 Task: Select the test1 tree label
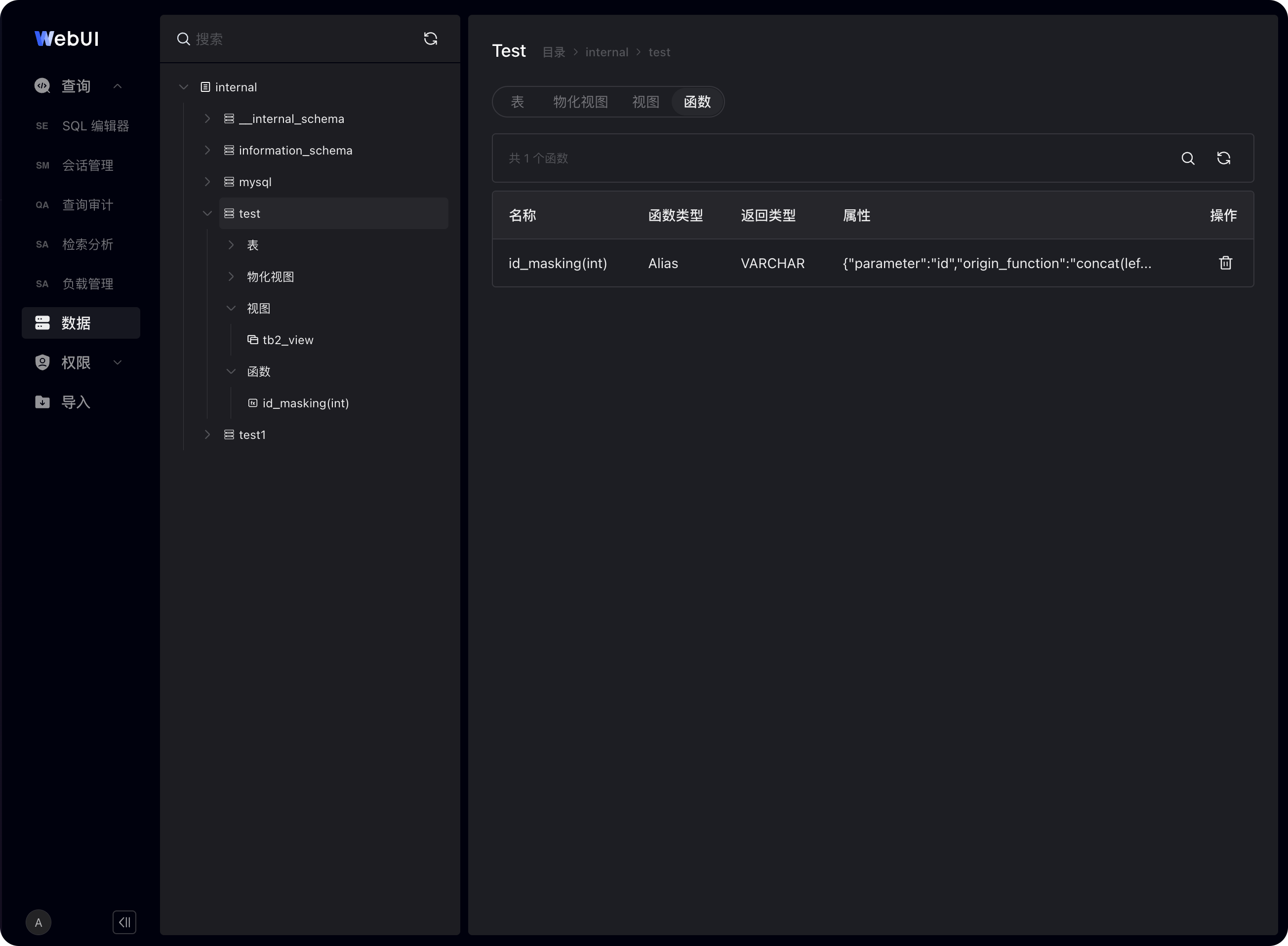(x=252, y=434)
